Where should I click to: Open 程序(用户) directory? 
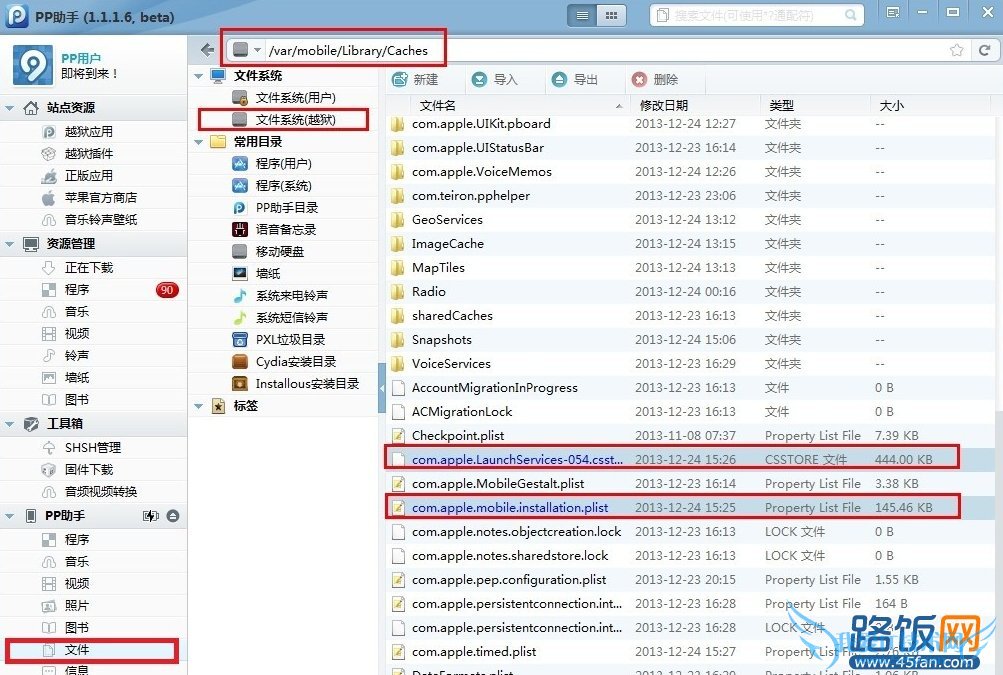click(272, 164)
